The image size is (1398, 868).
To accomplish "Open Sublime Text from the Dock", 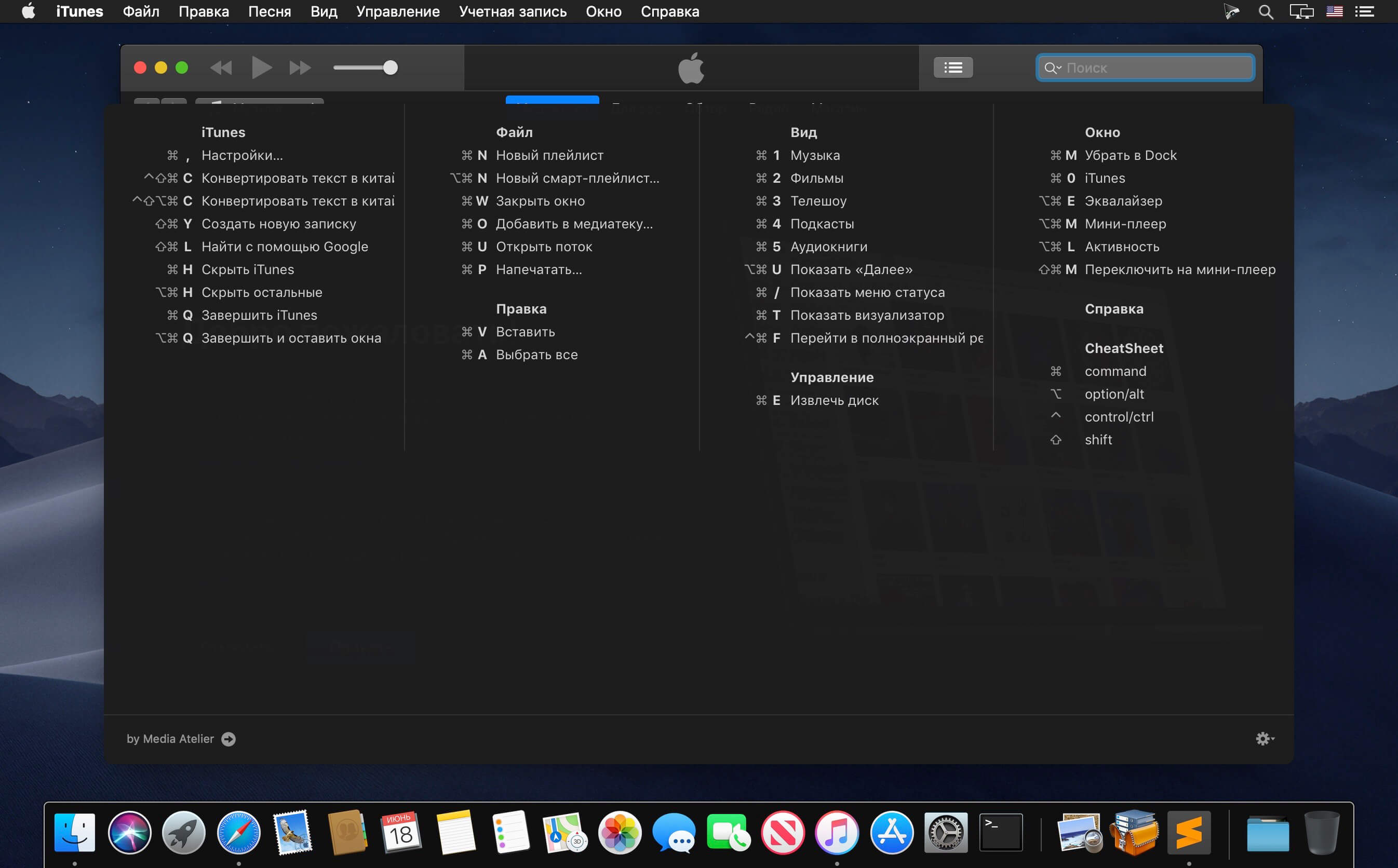I will pyautogui.click(x=1189, y=832).
